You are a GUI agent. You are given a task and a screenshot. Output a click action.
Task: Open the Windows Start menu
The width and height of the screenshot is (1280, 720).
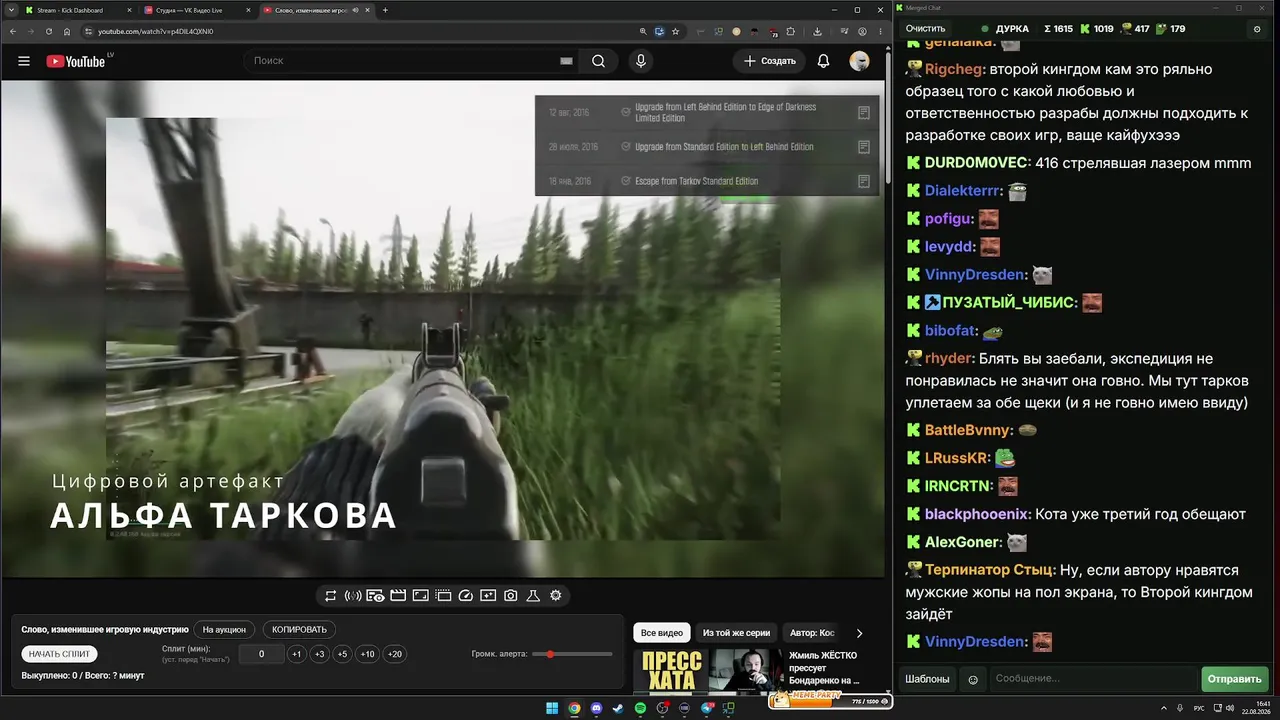click(x=552, y=709)
